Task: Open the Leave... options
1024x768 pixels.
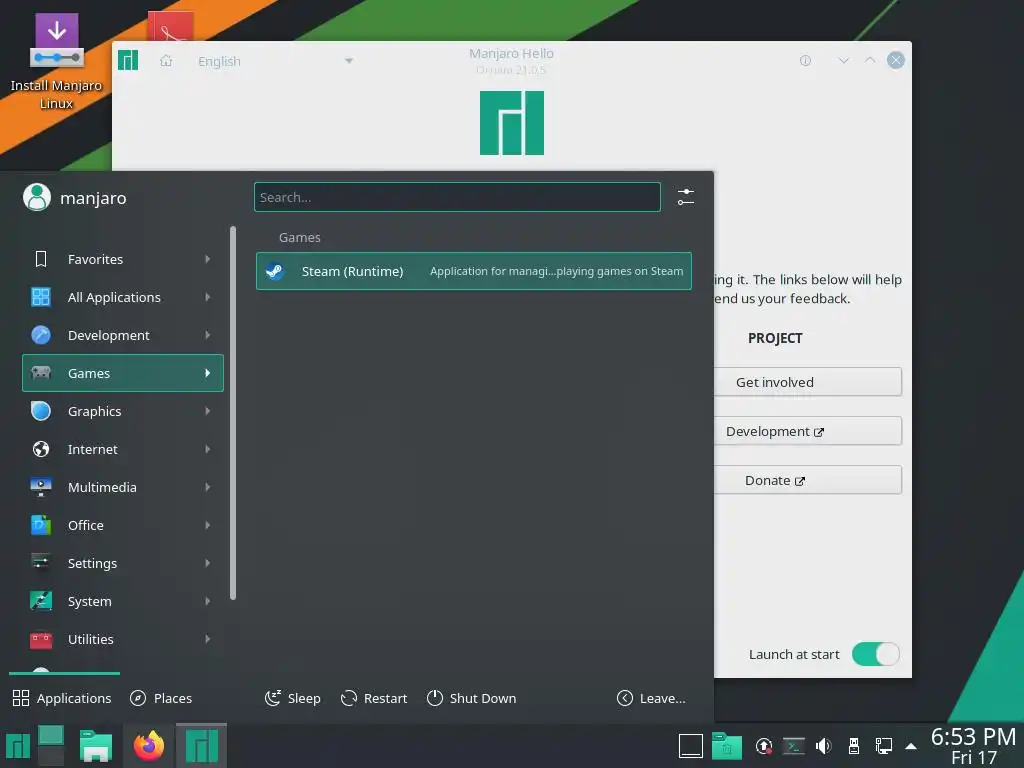Action: 651,698
